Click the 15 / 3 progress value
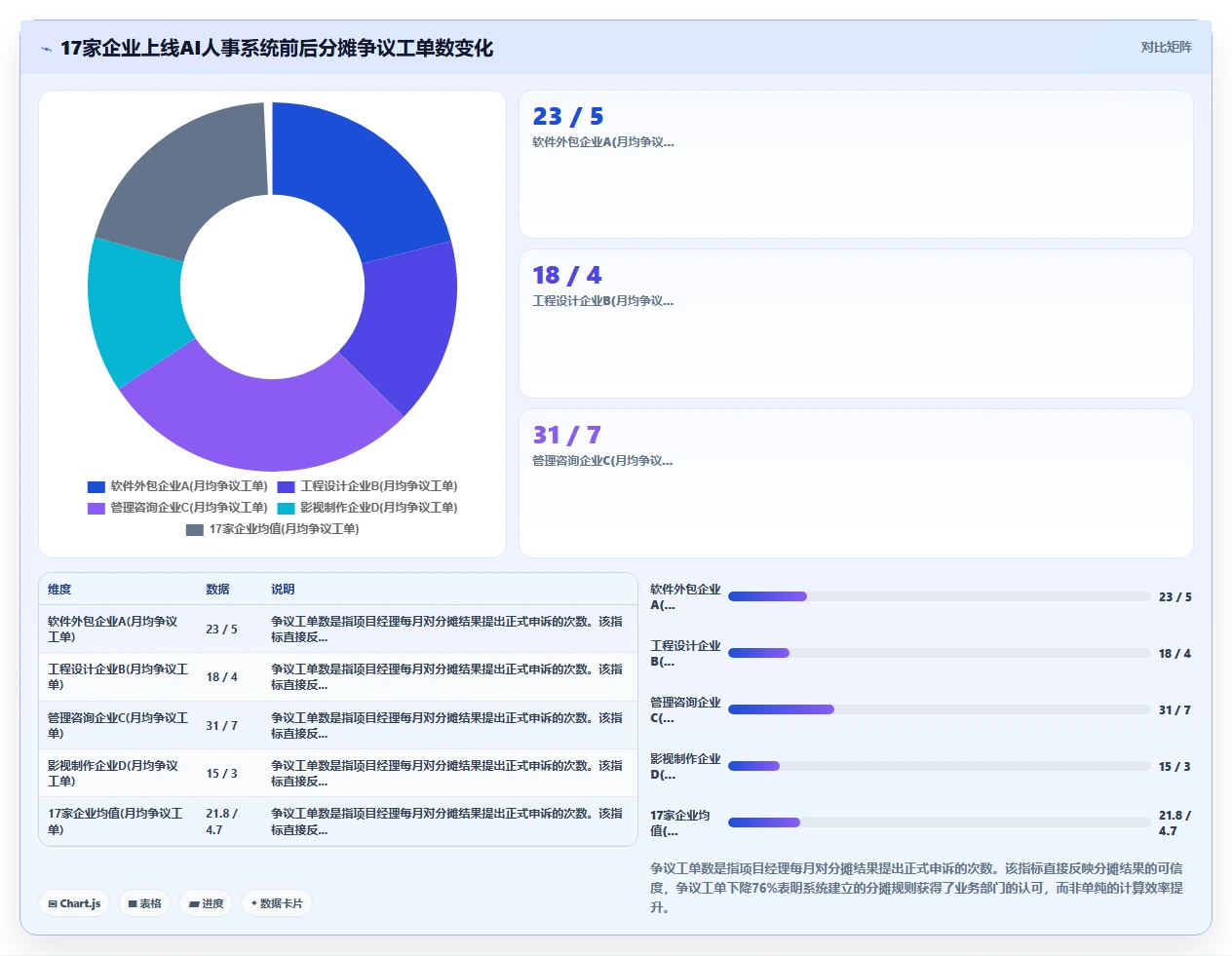 click(1174, 767)
